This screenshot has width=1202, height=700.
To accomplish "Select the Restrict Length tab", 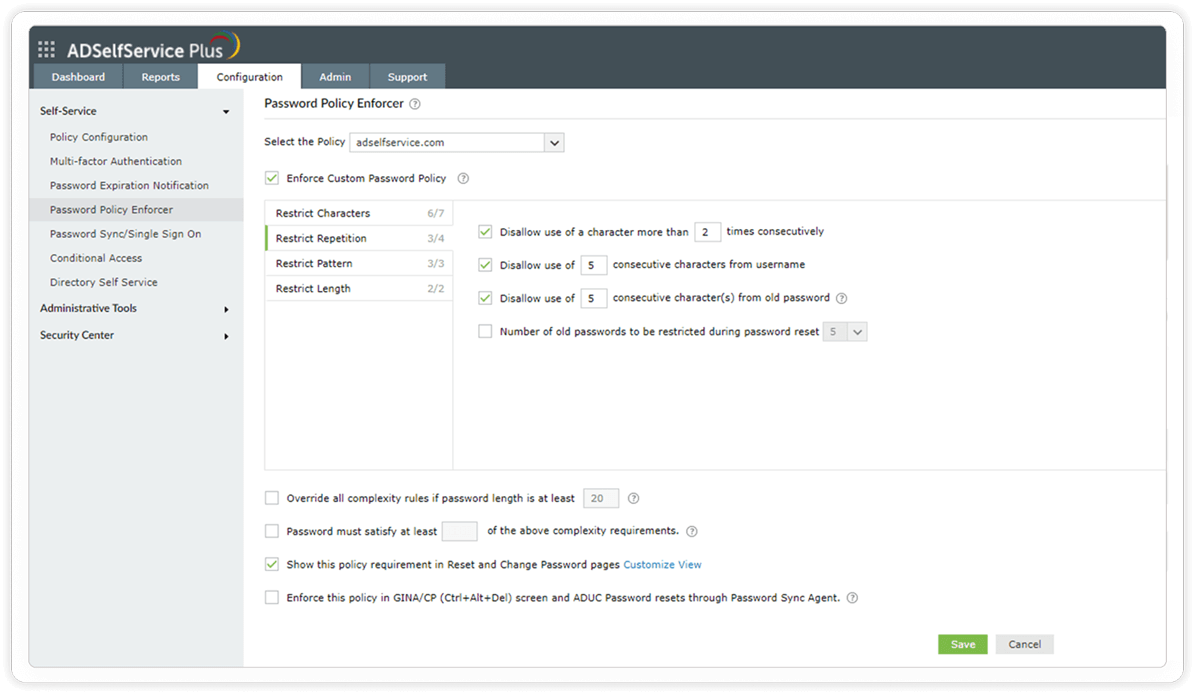I will coord(359,288).
